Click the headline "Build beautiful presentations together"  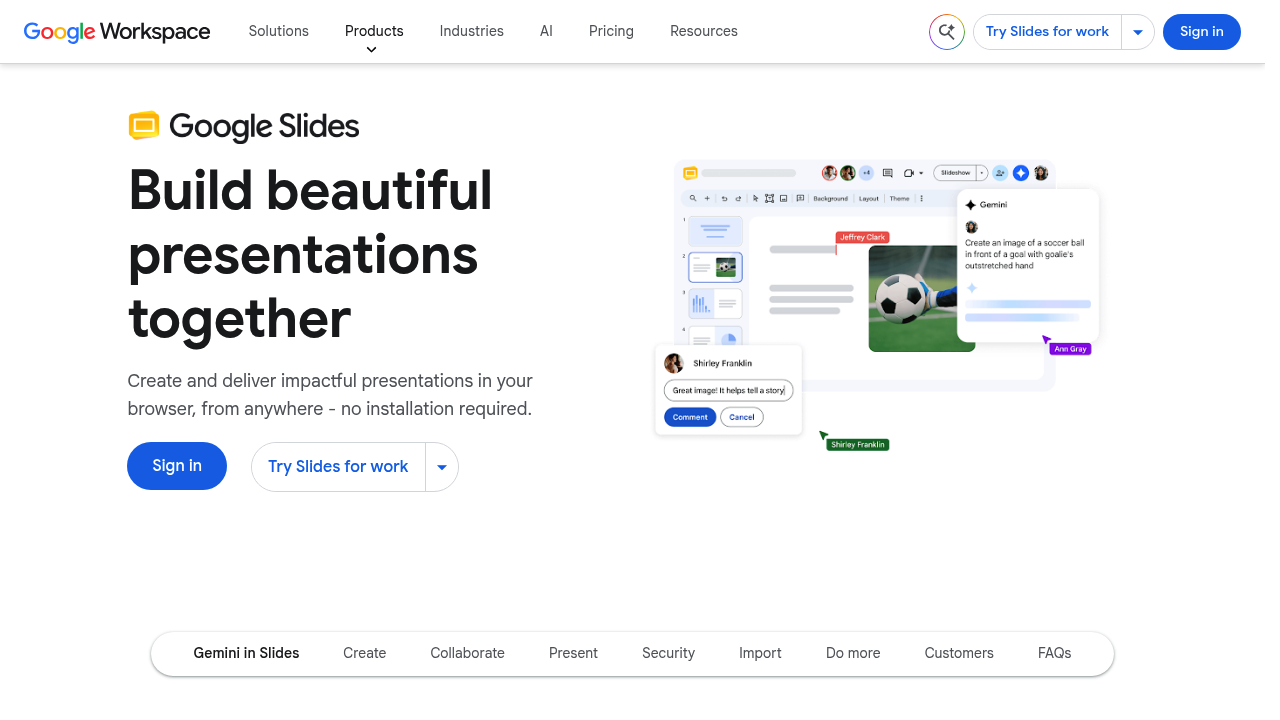pyautogui.click(x=311, y=254)
